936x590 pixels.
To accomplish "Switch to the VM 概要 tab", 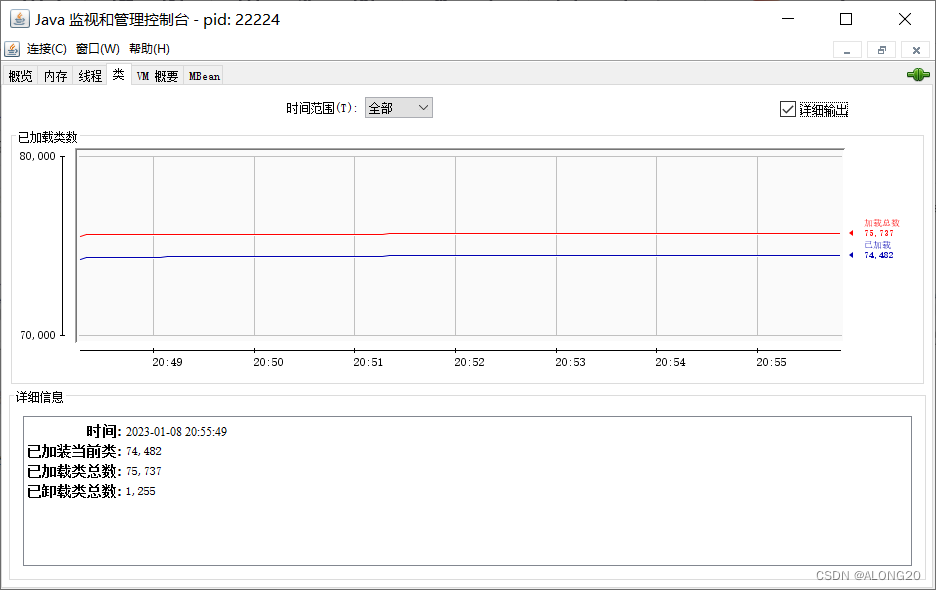I will click(158, 76).
